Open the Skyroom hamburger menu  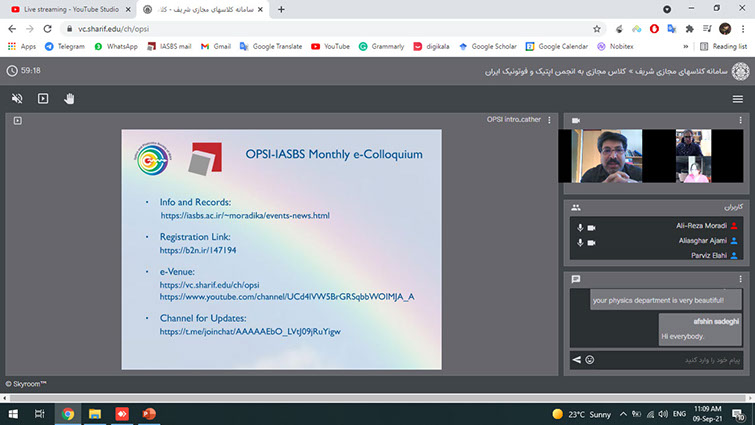click(x=737, y=99)
